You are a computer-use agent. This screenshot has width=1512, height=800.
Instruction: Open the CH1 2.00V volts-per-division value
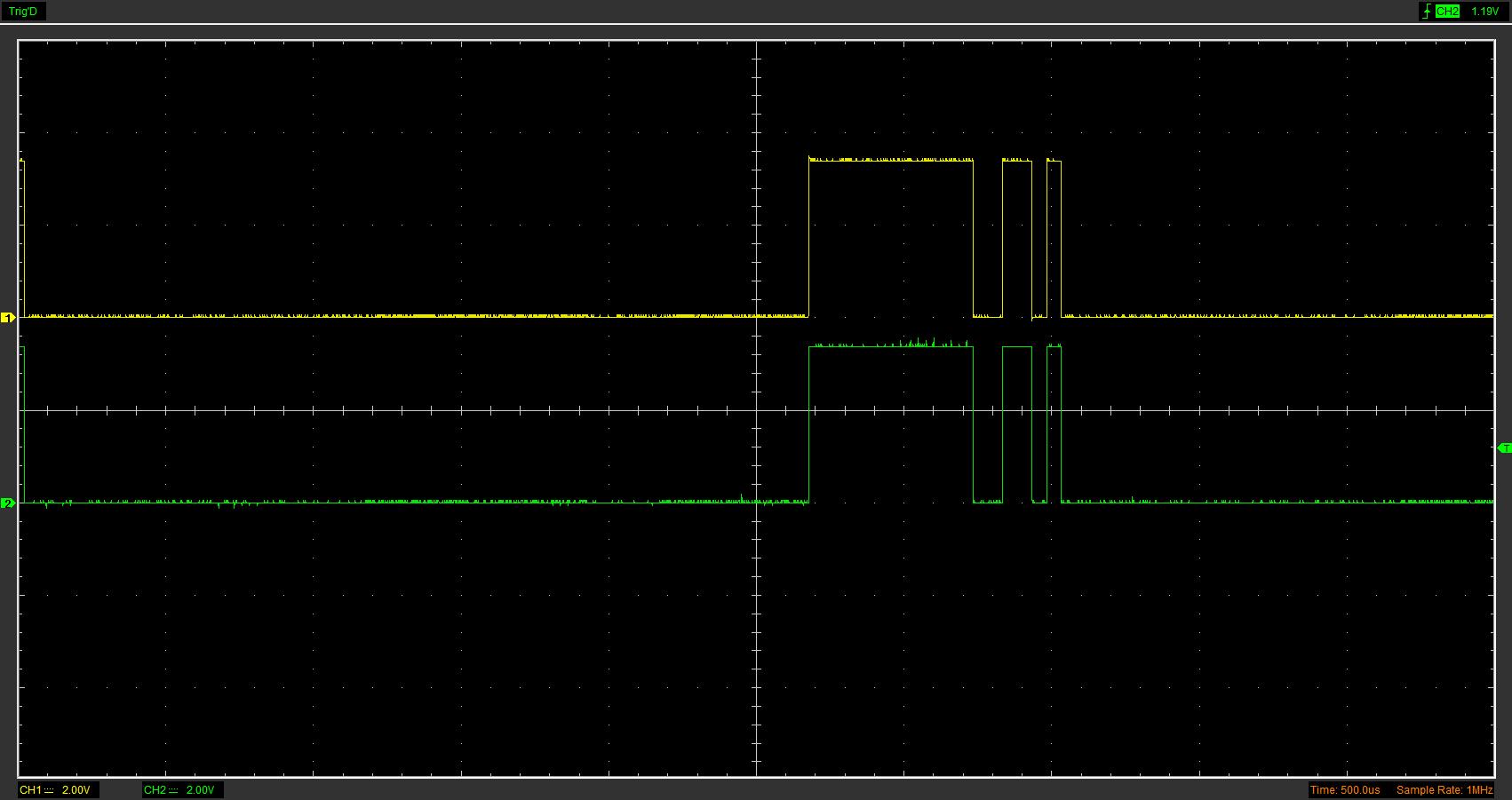(76, 790)
